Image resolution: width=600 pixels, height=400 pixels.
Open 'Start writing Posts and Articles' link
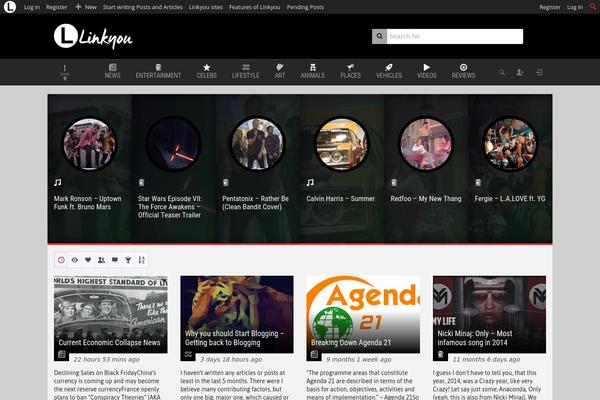[x=143, y=7]
